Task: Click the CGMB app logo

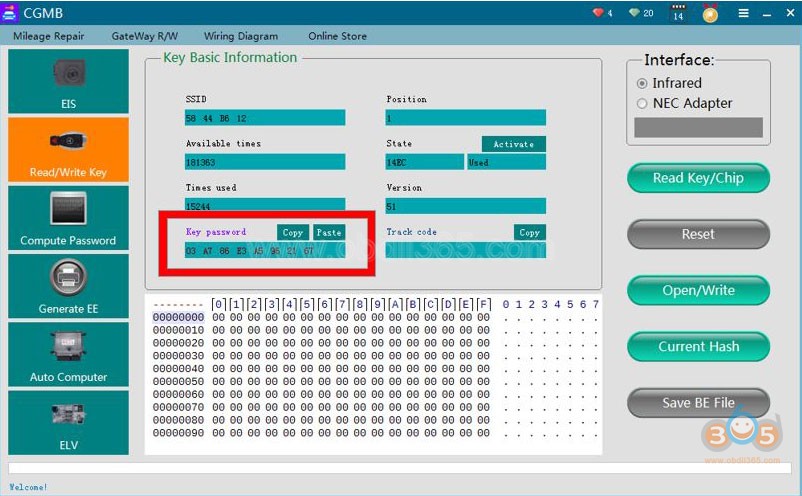Action: pyautogui.click(x=10, y=13)
